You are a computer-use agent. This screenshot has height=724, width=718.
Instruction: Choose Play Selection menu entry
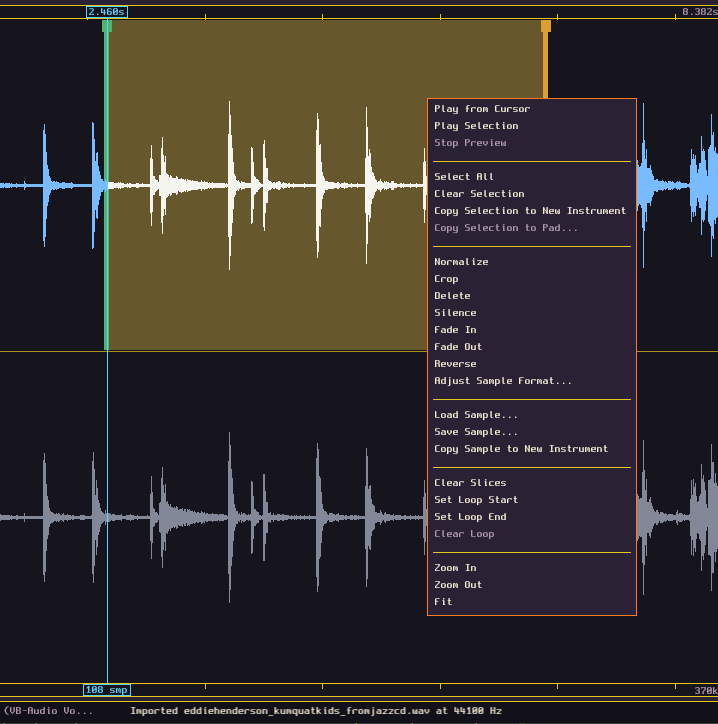tap(532, 126)
